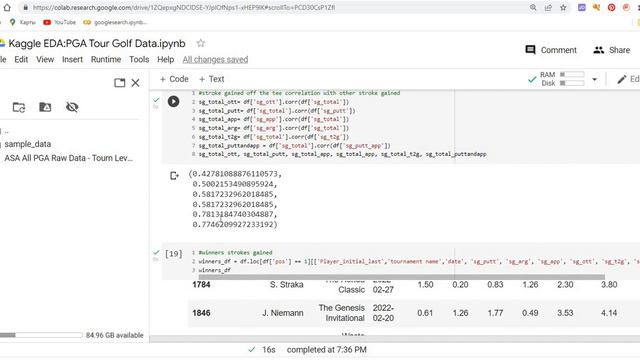Viewport: 640px width, 360px height.
Task: Click the 0.42781088876110573 output value
Action: pyautogui.click(x=236, y=174)
